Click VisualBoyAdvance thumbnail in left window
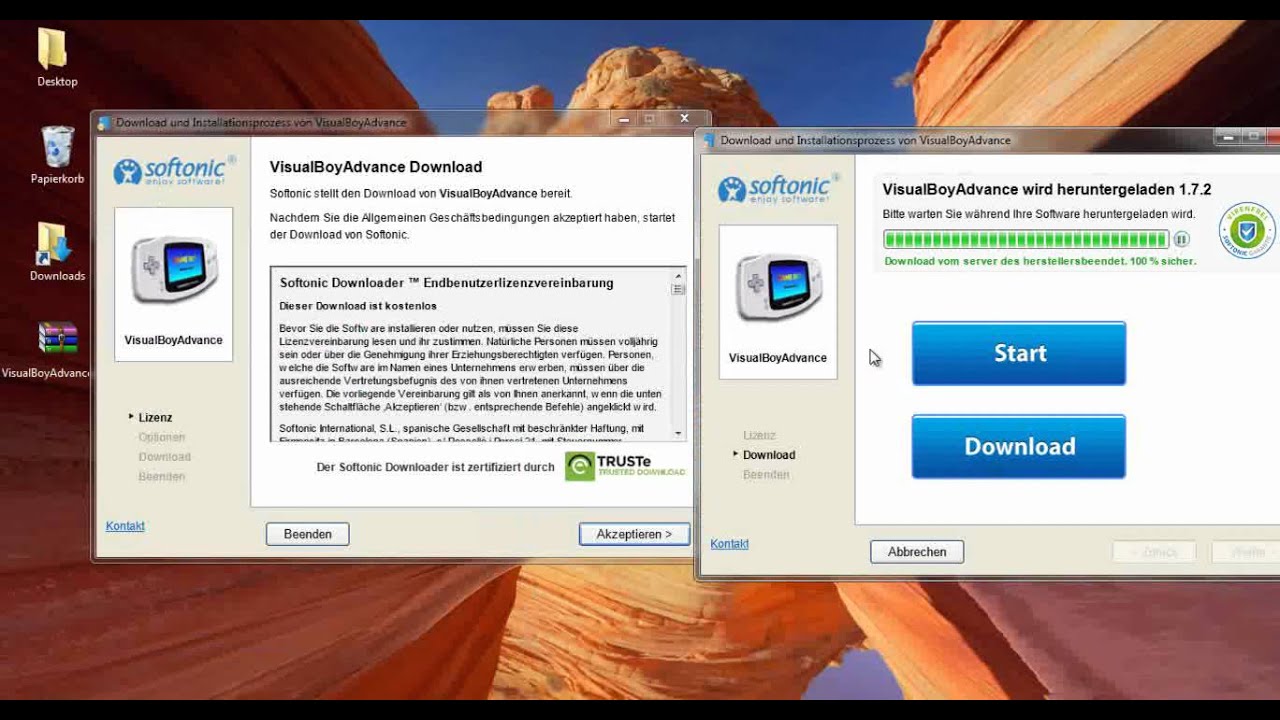This screenshot has width=1280, height=720. click(x=174, y=284)
